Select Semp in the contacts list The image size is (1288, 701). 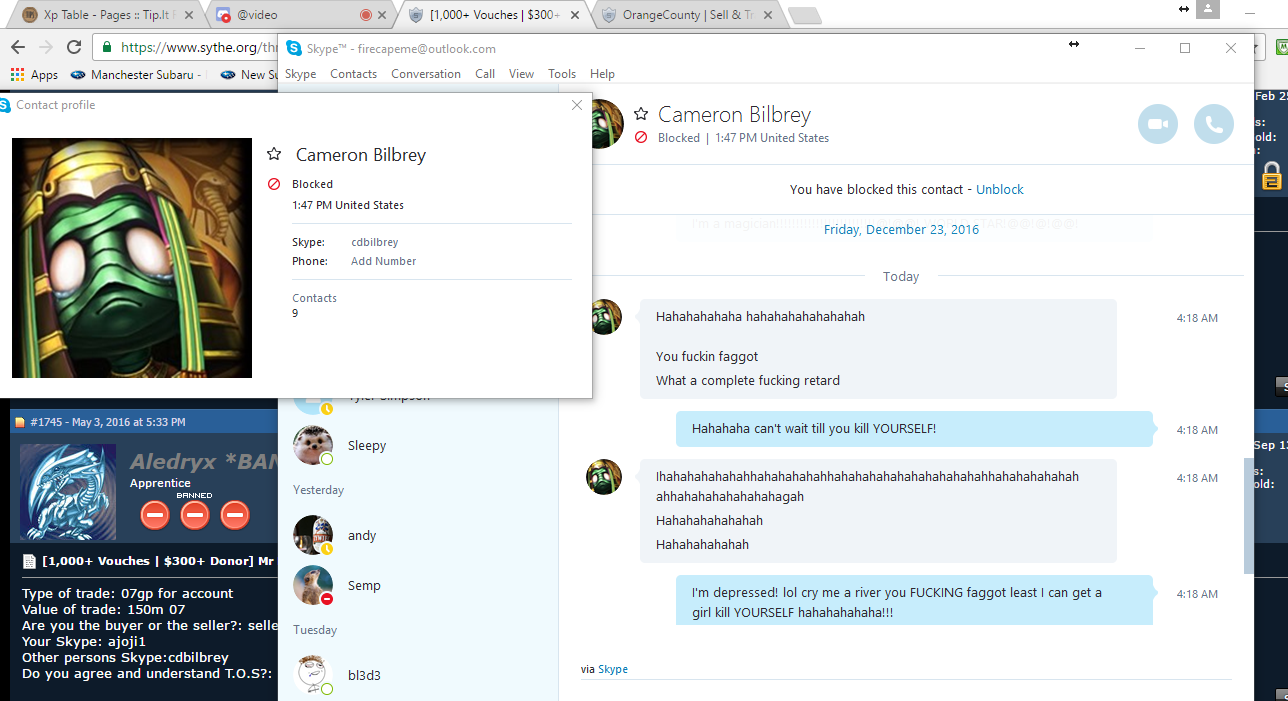[418, 585]
